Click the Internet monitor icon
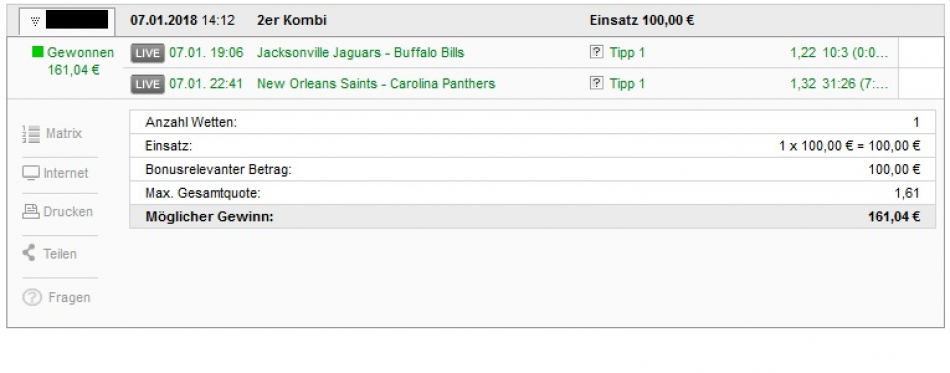The image size is (950, 373). pos(31,173)
